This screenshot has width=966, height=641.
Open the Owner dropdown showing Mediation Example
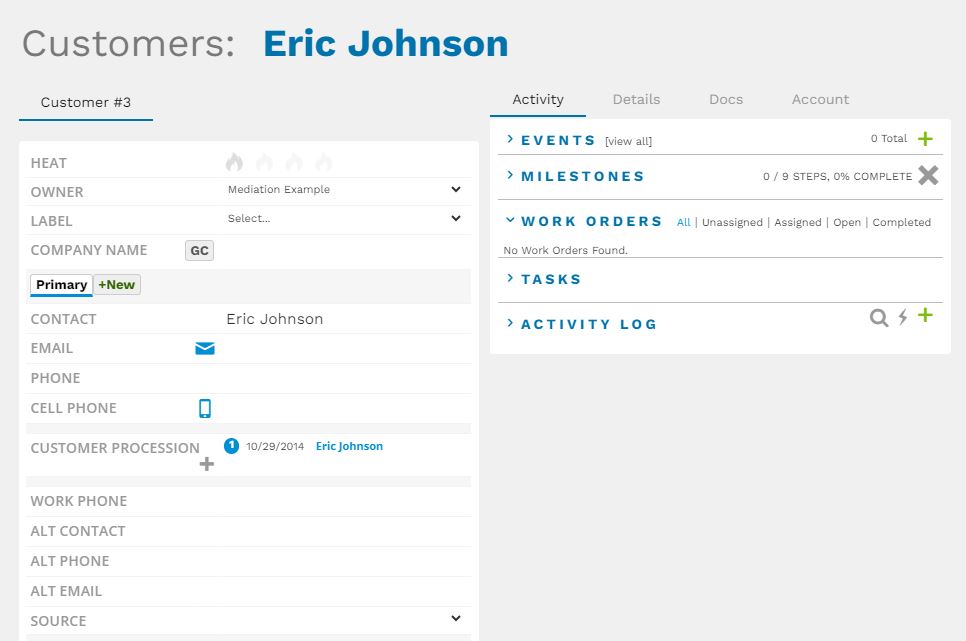(344, 190)
